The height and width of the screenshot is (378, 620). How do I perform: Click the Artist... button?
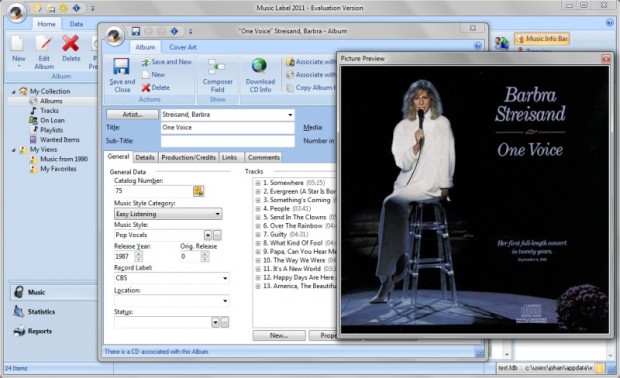click(132, 115)
